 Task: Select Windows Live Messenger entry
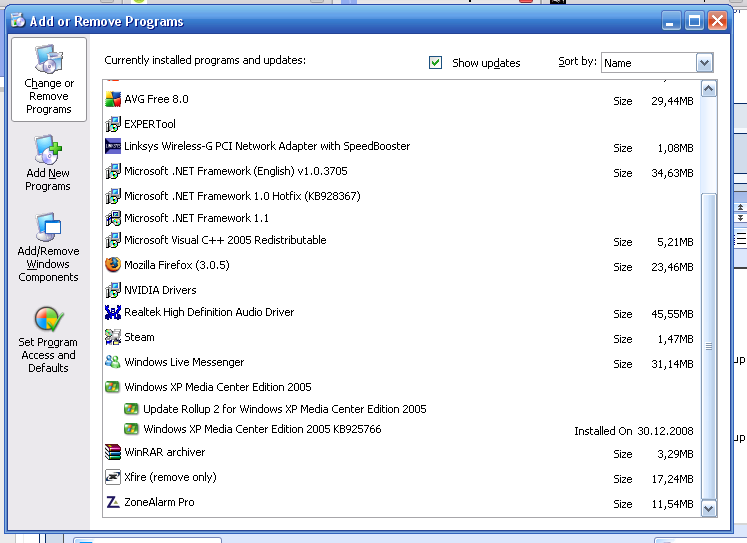(401, 362)
